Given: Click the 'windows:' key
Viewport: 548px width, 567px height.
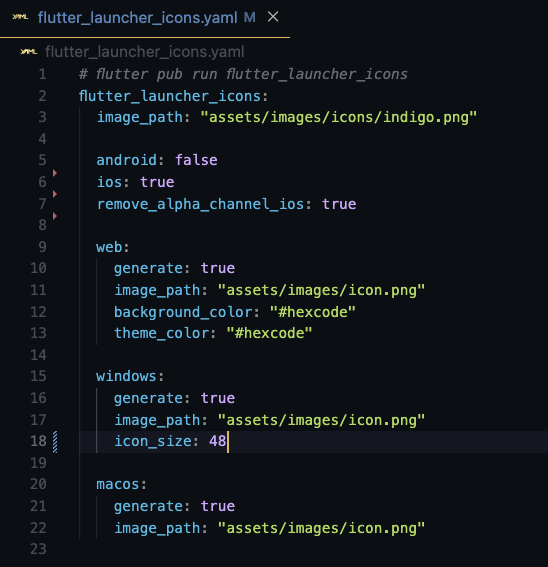Looking at the screenshot, I should click(x=130, y=376).
